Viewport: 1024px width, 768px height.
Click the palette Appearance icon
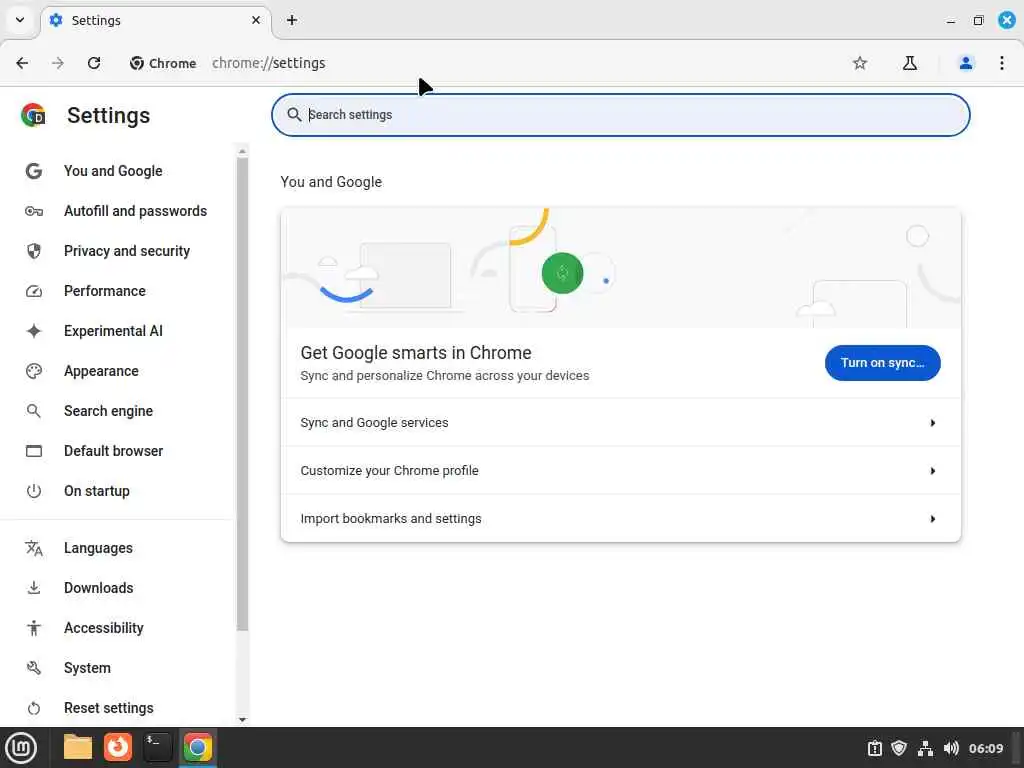pos(34,372)
